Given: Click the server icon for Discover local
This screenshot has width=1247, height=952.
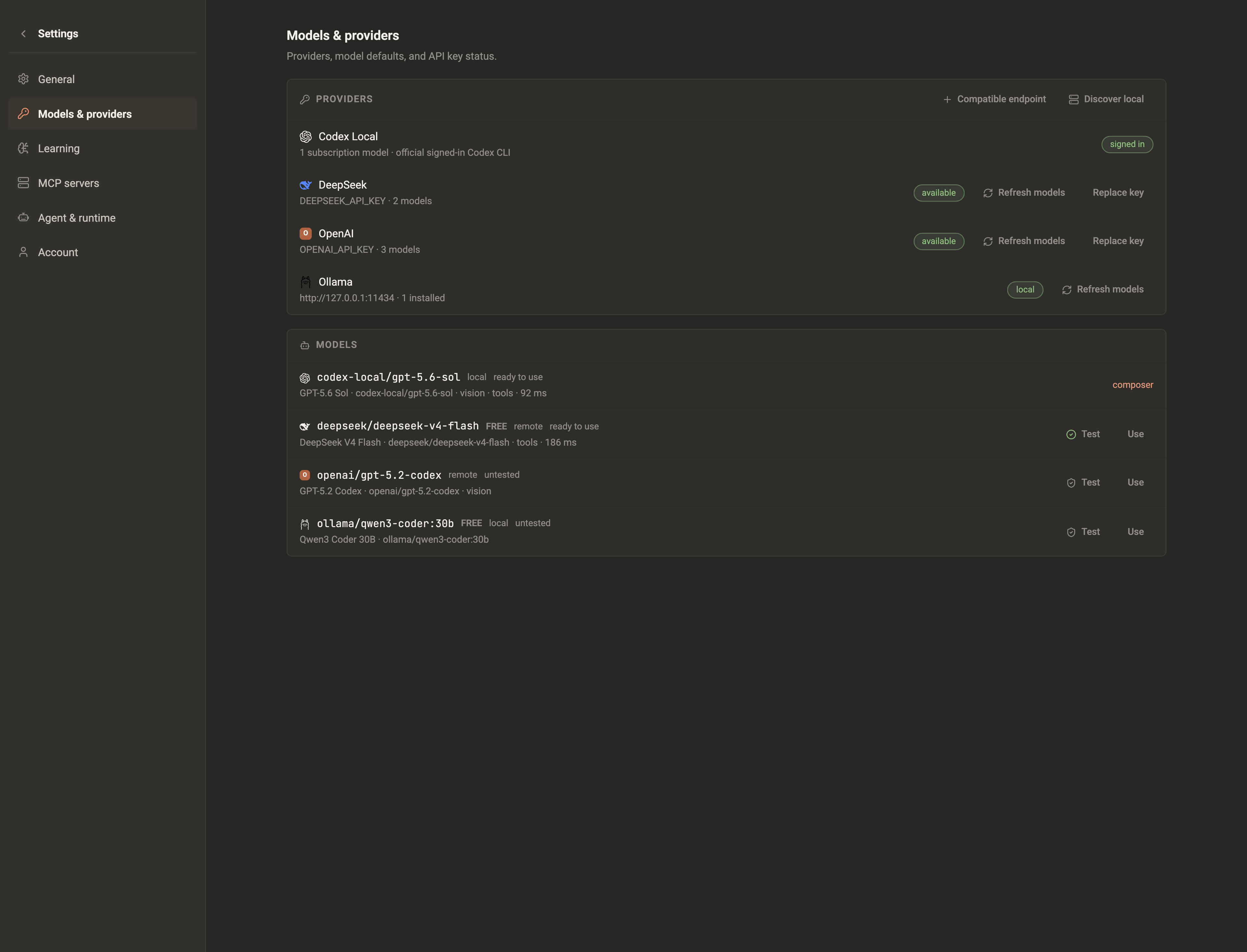Looking at the screenshot, I should click(x=1074, y=100).
